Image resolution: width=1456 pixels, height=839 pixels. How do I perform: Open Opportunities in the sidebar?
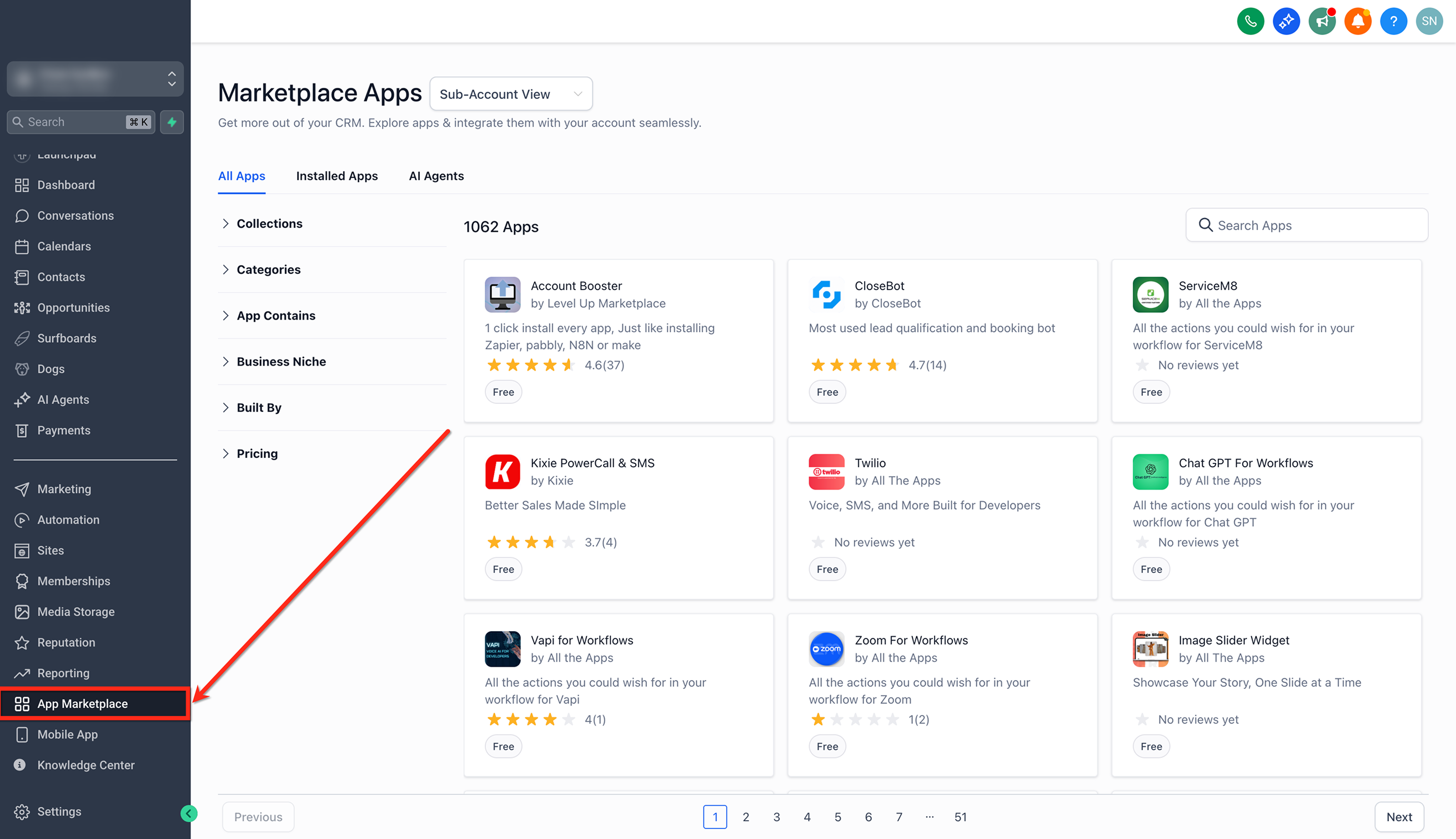point(73,308)
